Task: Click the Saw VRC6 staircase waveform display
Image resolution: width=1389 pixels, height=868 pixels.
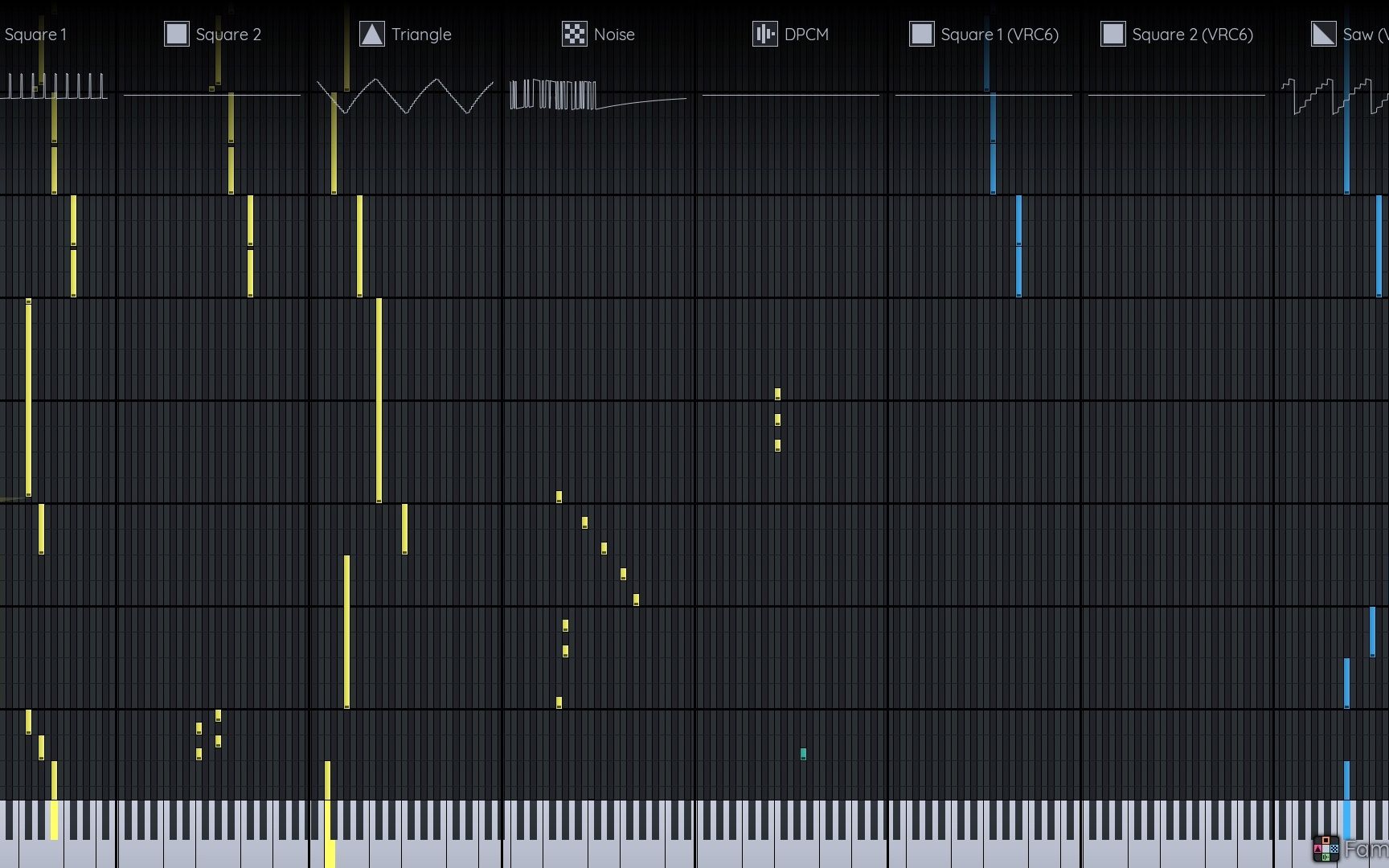Action: tap(1334, 96)
